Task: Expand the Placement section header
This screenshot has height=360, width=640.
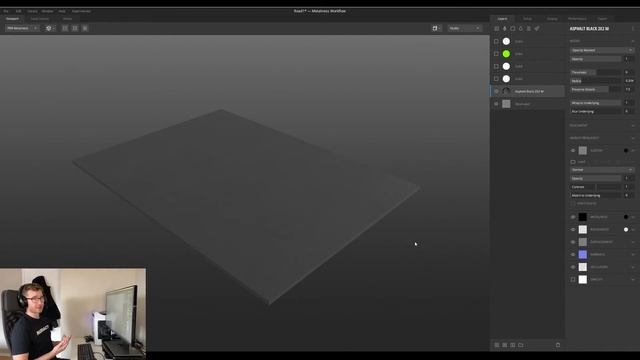Action: coord(602,126)
